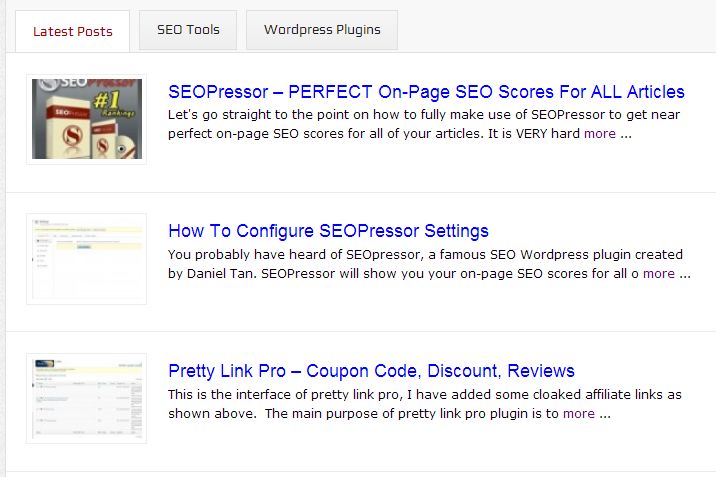Open the SEOPressor settings screenshot thumbnail
This screenshot has height=477, width=716.
pyautogui.click(x=87, y=259)
